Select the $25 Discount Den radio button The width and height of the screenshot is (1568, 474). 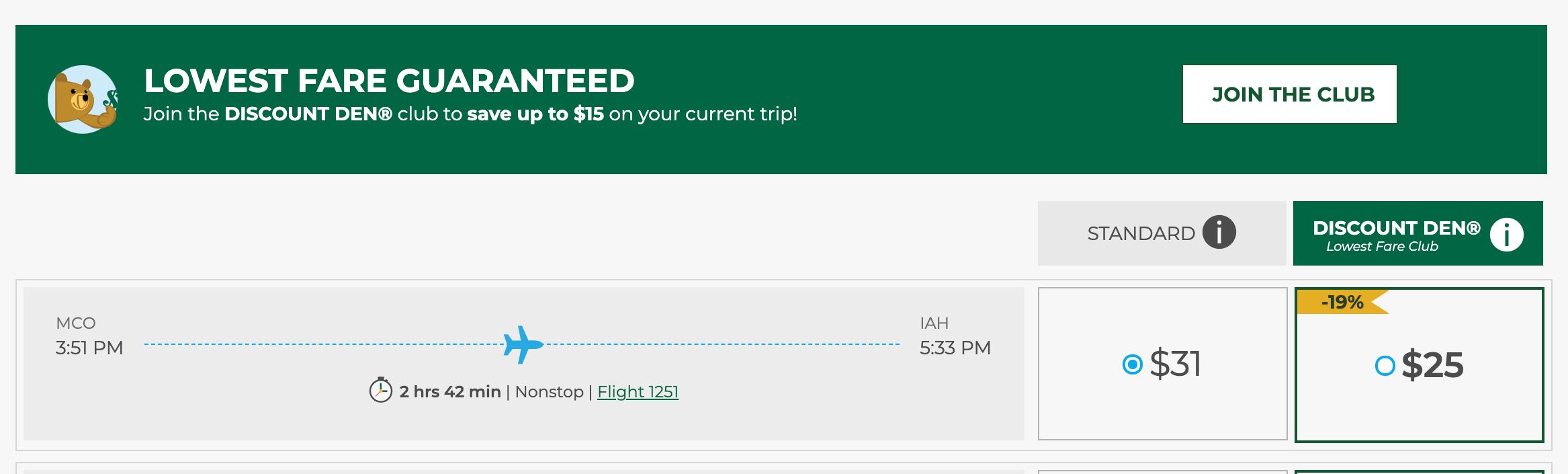[1385, 366]
